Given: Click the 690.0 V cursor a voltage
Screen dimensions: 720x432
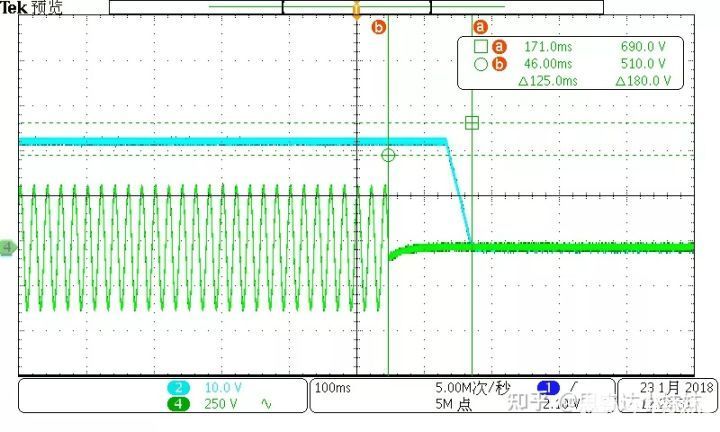Looking at the screenshot, I should (x=643, y=46).
